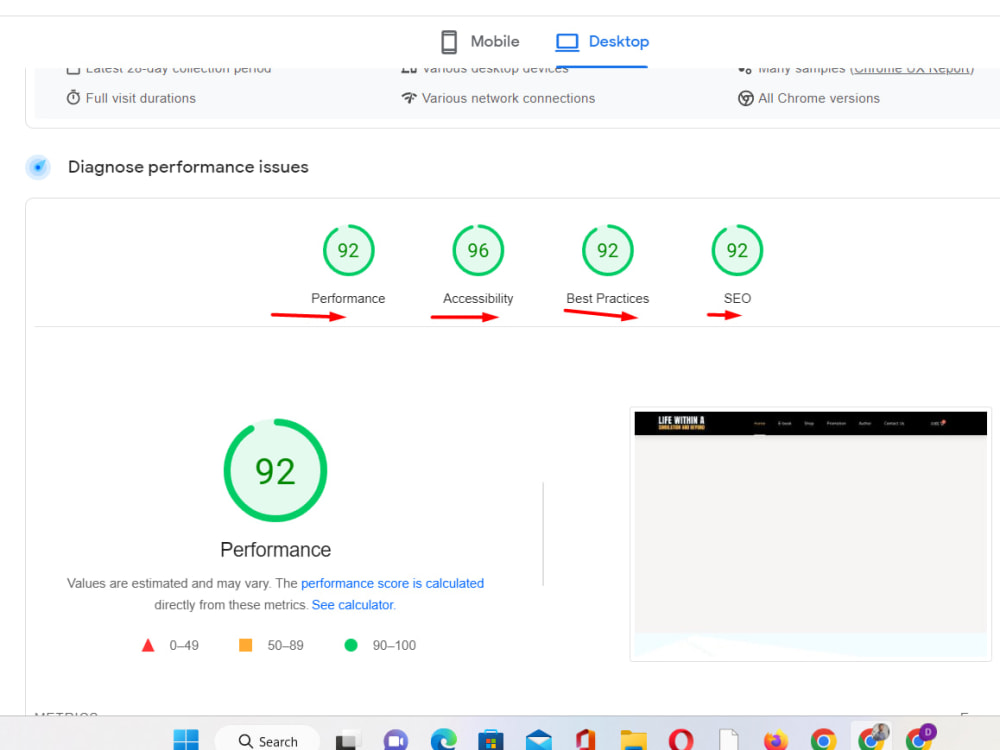Screen dimensions: 1000x750
Task: Click the mobile phone icon
Action: point(449,42)
